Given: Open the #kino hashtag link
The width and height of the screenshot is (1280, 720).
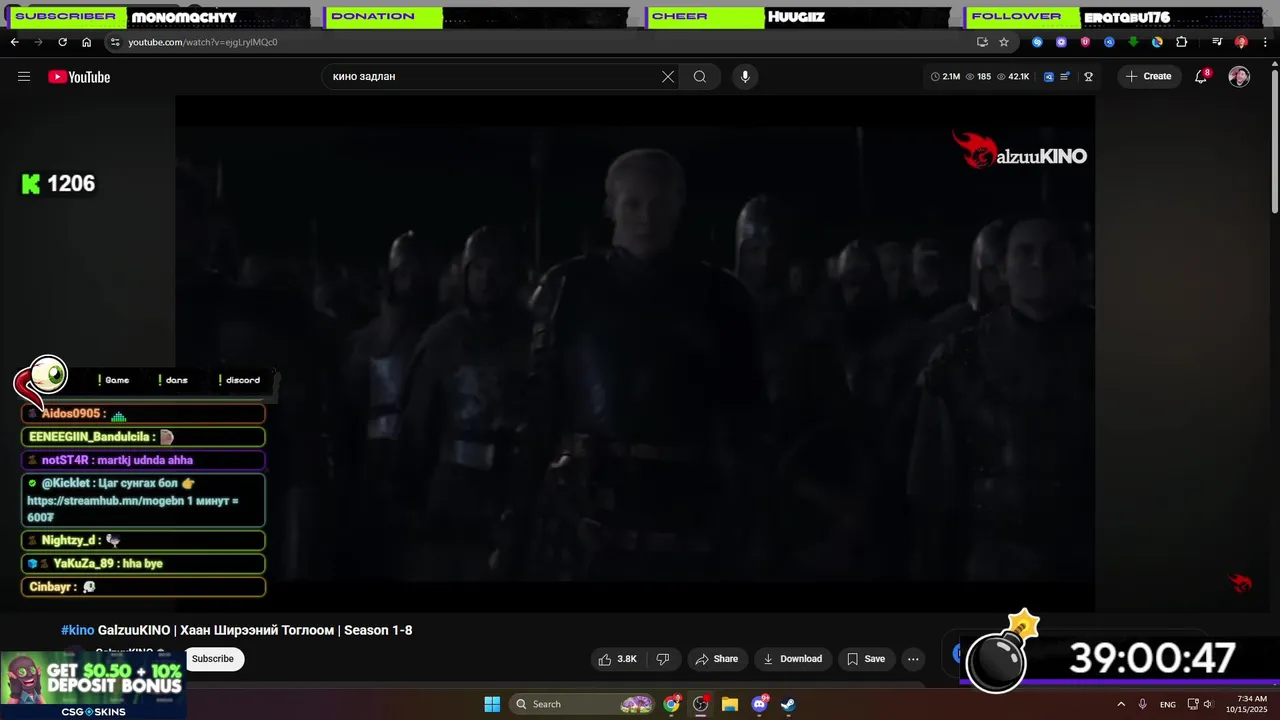Looking at the screenshot, I should point(77,630).
